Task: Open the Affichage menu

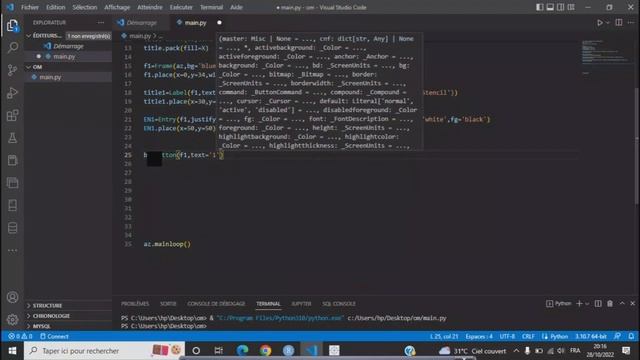Action: (117, 7)
